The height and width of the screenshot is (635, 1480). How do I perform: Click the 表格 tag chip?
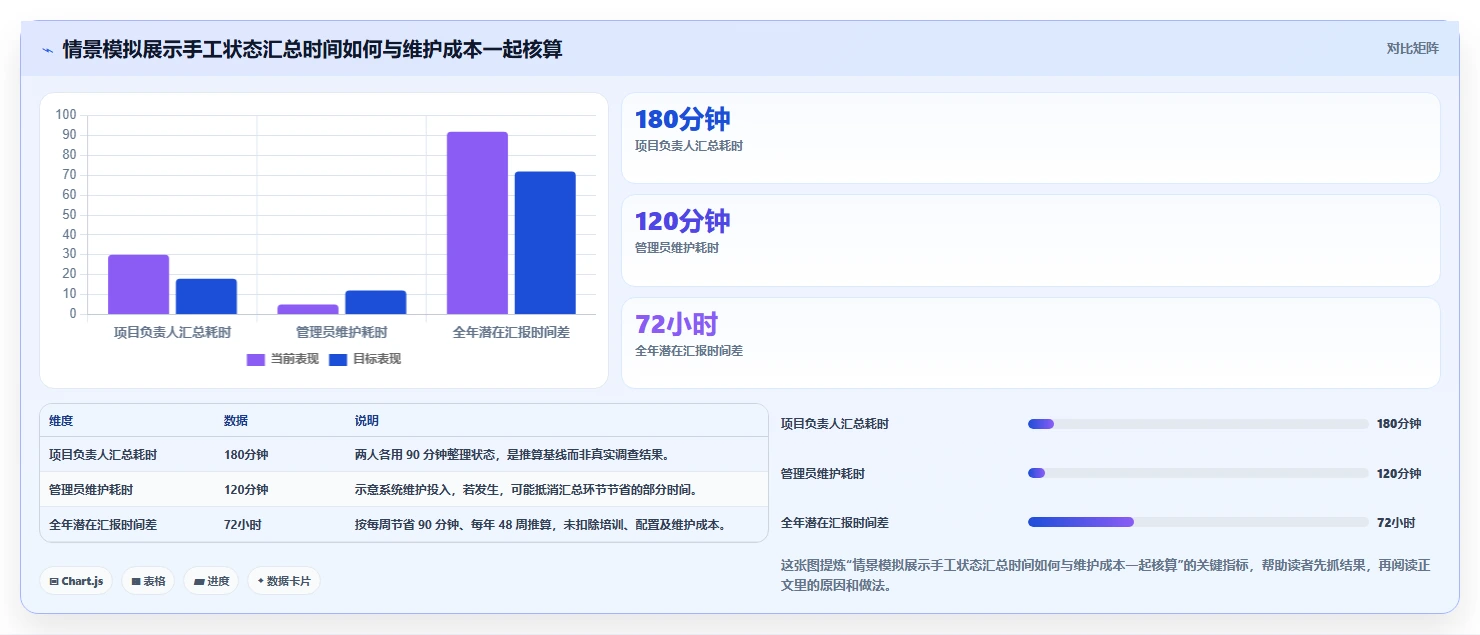[148, 581]
